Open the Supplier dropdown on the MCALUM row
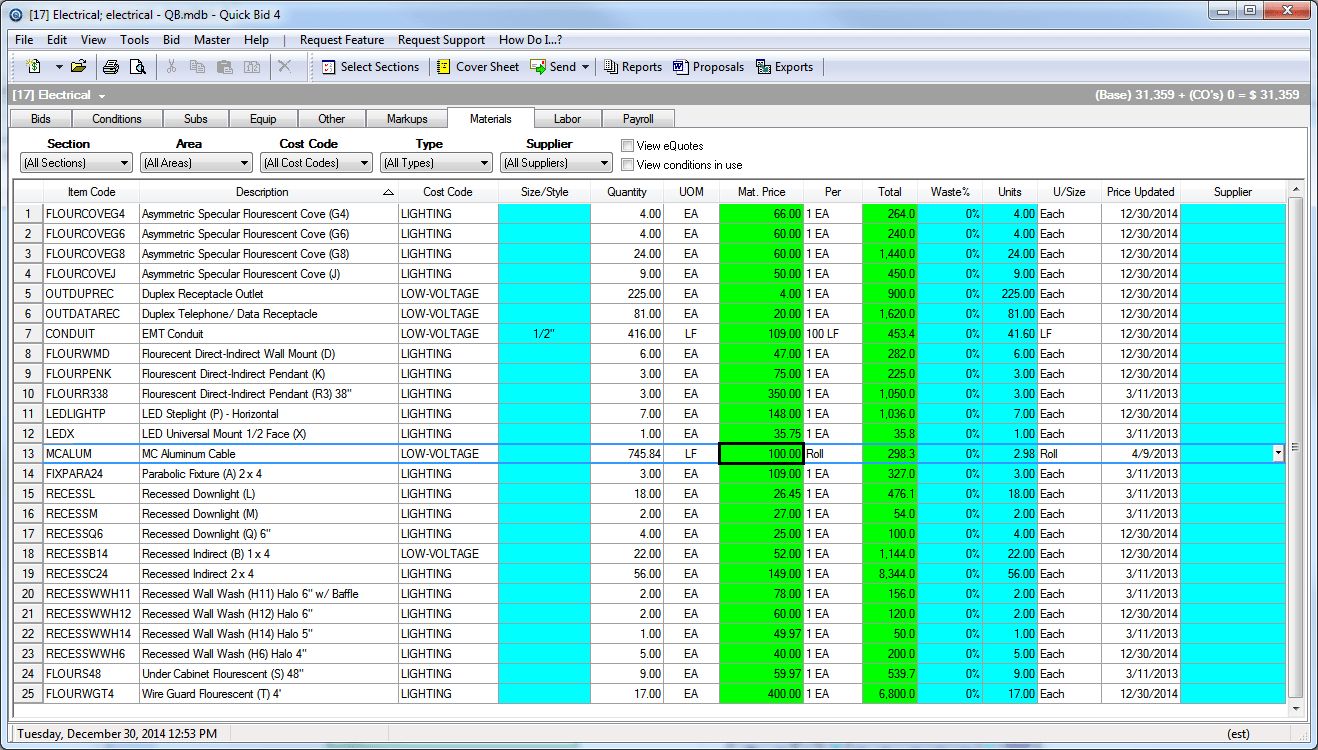Viewport: 1318px width, 750px height. 1278,454
